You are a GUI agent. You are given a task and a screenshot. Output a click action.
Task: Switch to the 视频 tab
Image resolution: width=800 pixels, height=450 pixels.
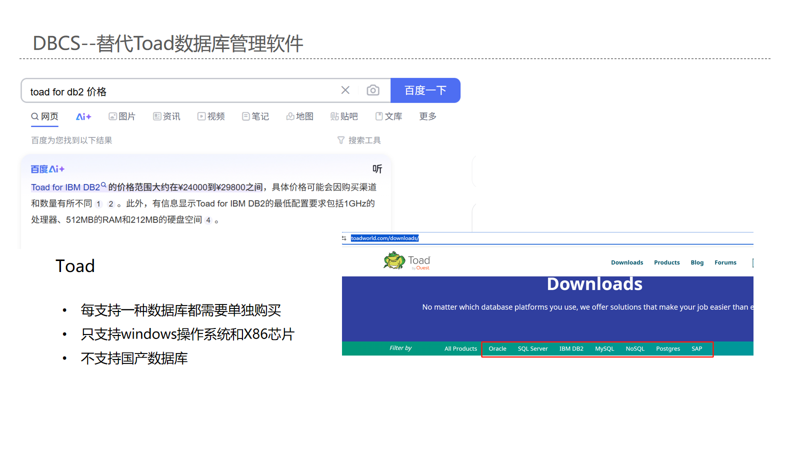coord(211,116)
